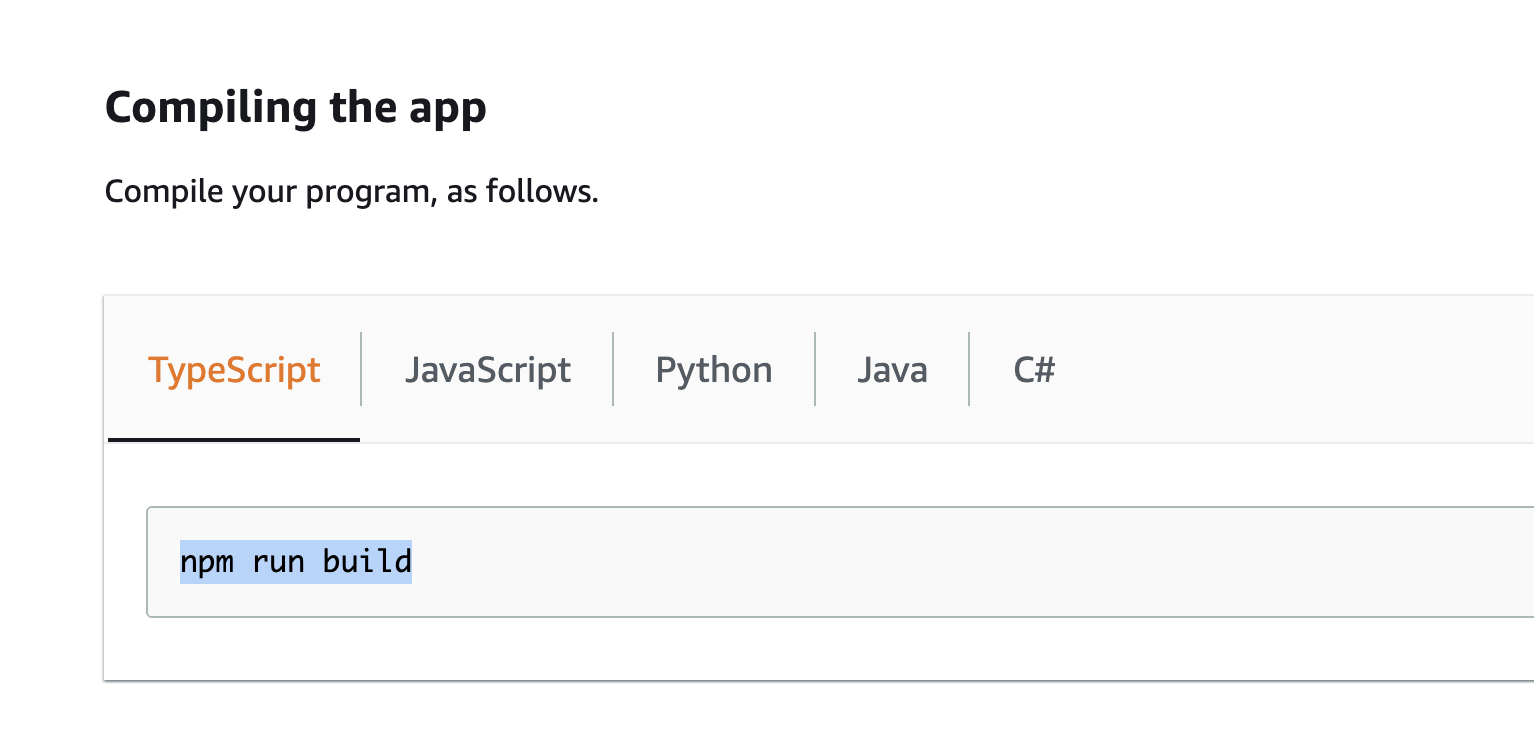Click the word run in the command

(278, 562)
